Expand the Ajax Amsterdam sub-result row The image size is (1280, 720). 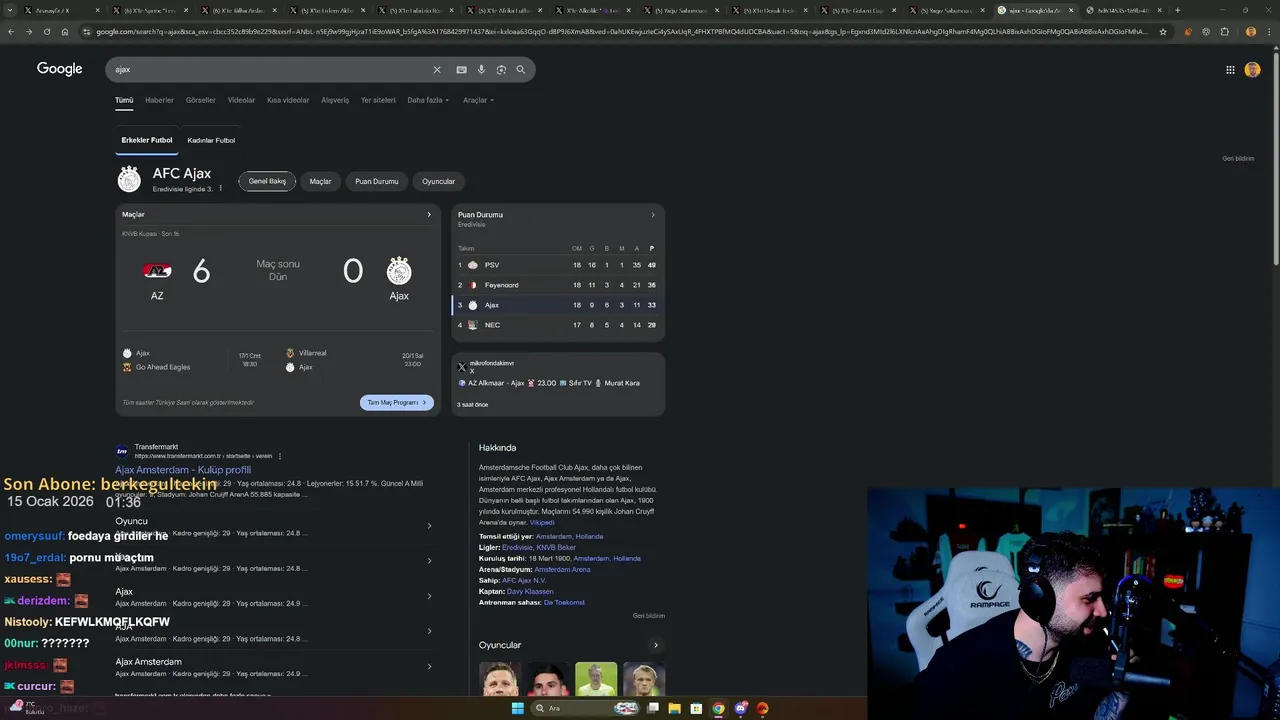click(429, 666)
